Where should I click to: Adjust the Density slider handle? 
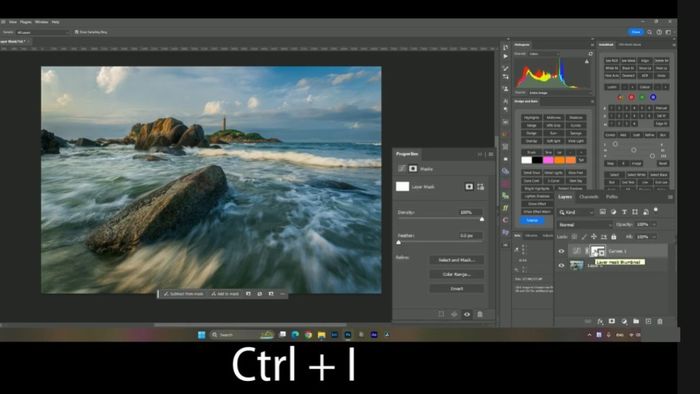tap(482, 219)
